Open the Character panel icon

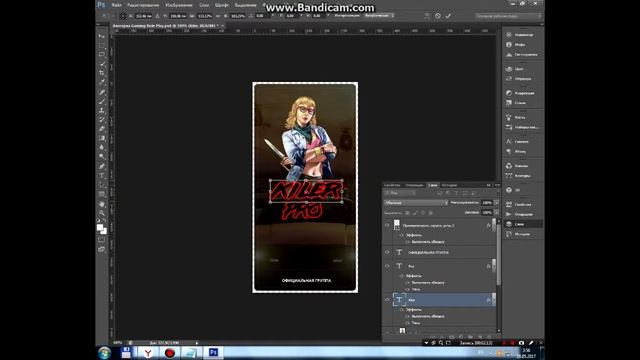(x=509, y=142)
